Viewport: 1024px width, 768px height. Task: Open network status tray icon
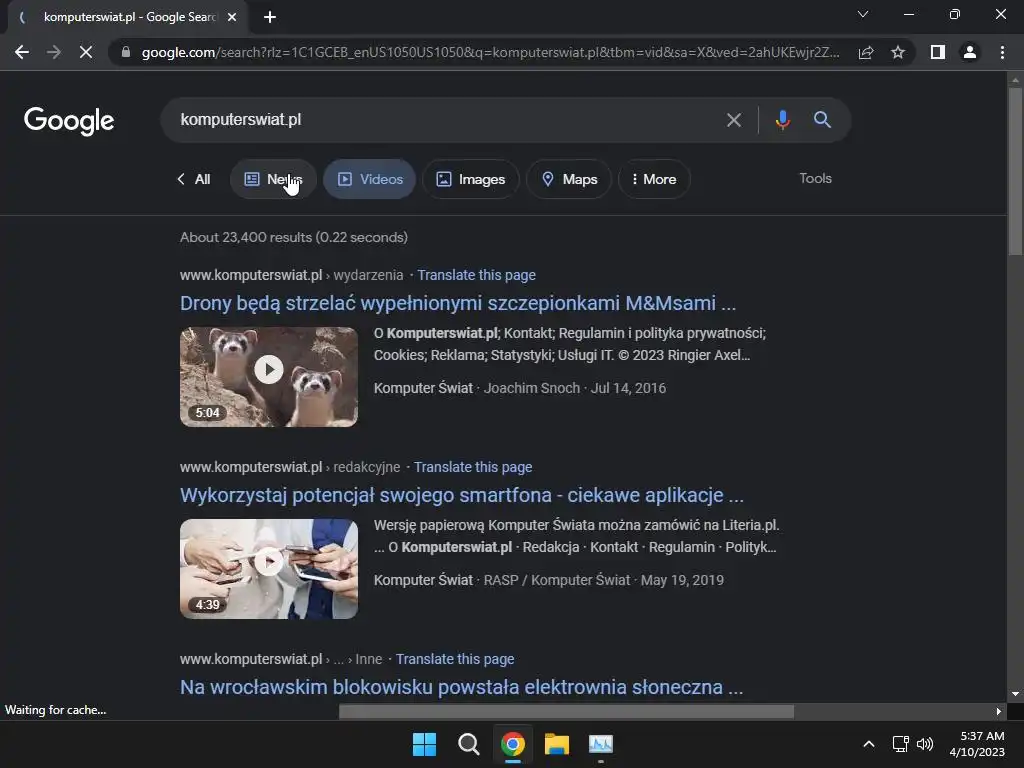pyautogui.click(x=901, y=744)
